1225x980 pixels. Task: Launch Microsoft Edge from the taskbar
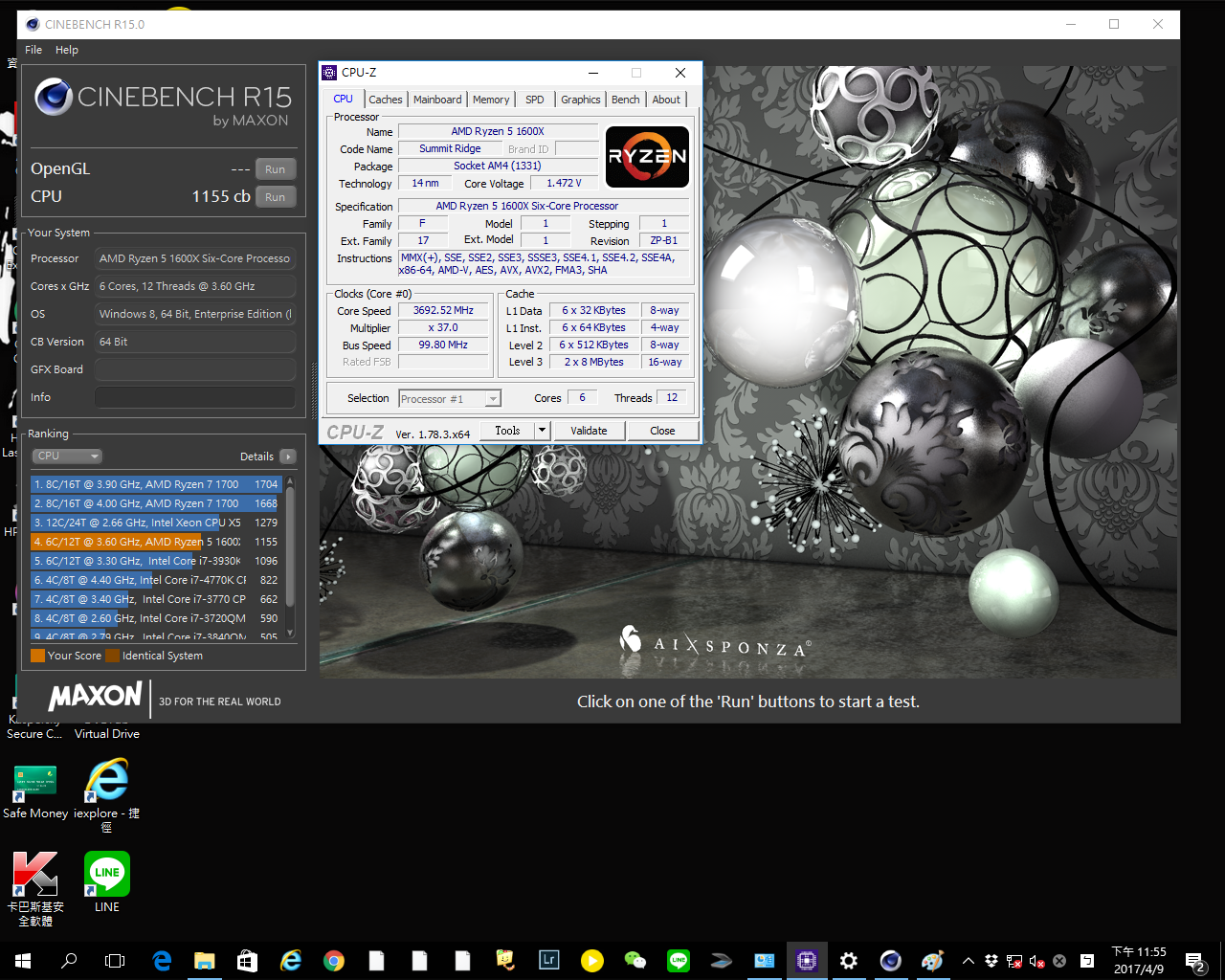162,961
